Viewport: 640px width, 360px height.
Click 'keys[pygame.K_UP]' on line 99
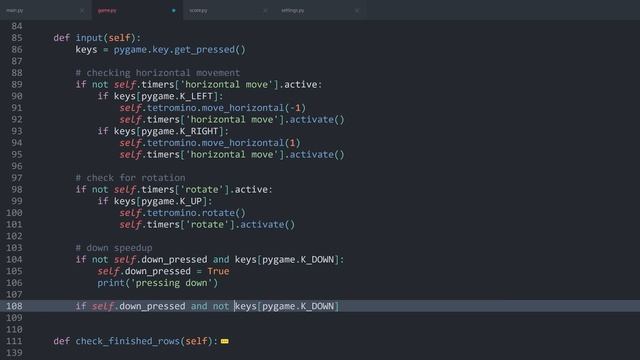click(160, 201)
